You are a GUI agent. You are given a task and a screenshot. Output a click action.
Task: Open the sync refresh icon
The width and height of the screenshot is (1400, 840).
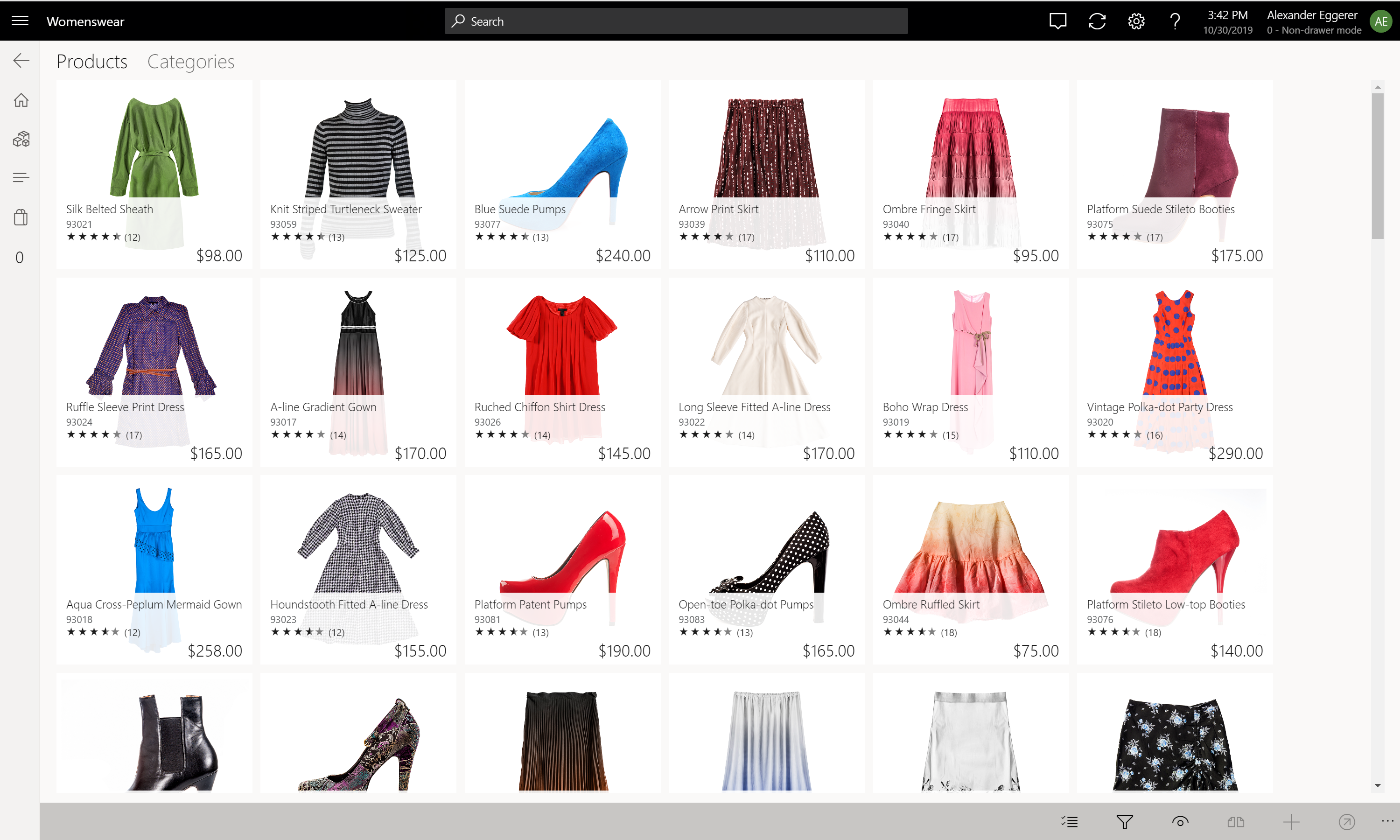1097,21
